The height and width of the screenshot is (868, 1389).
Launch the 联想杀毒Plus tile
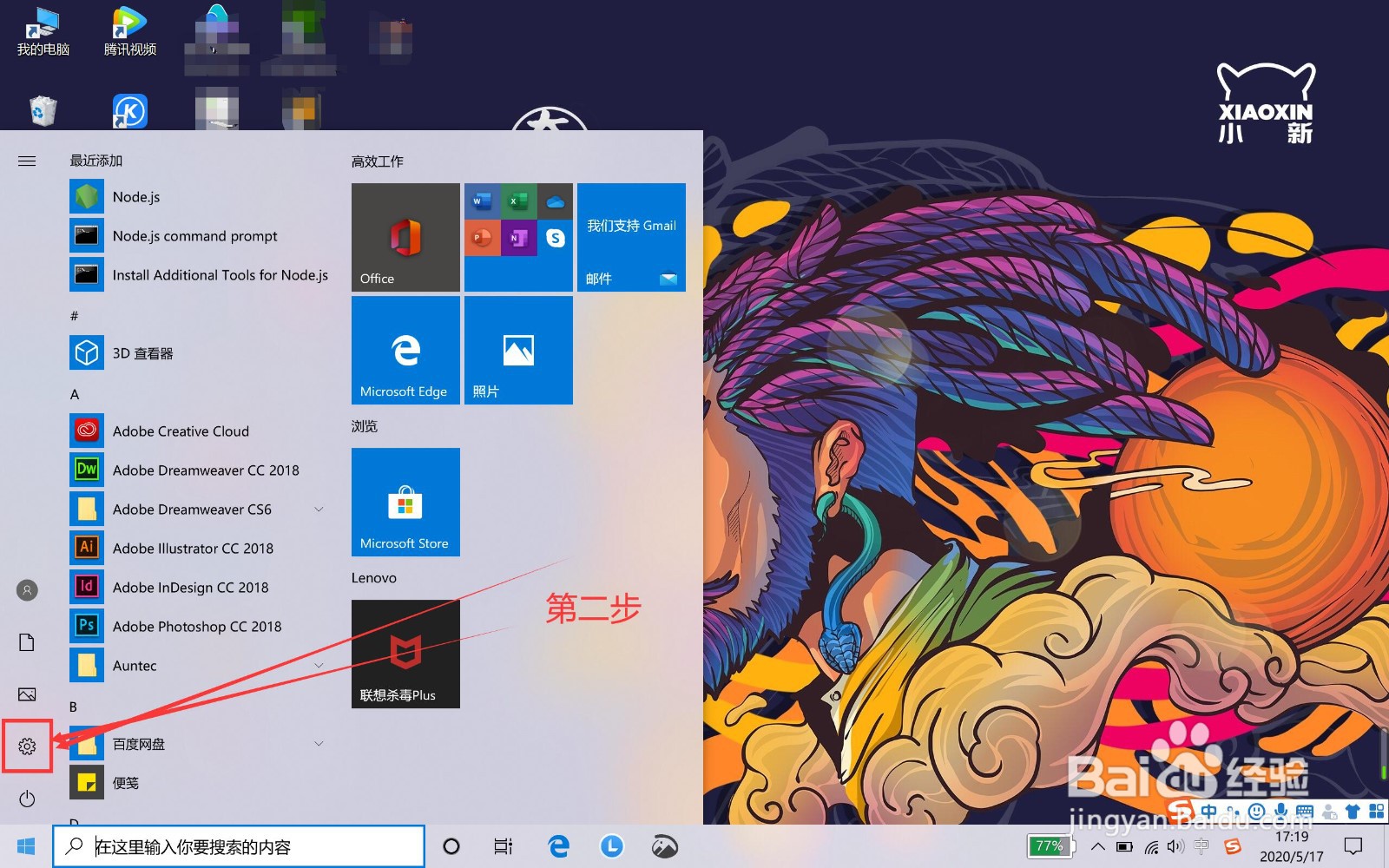[405, 654]
